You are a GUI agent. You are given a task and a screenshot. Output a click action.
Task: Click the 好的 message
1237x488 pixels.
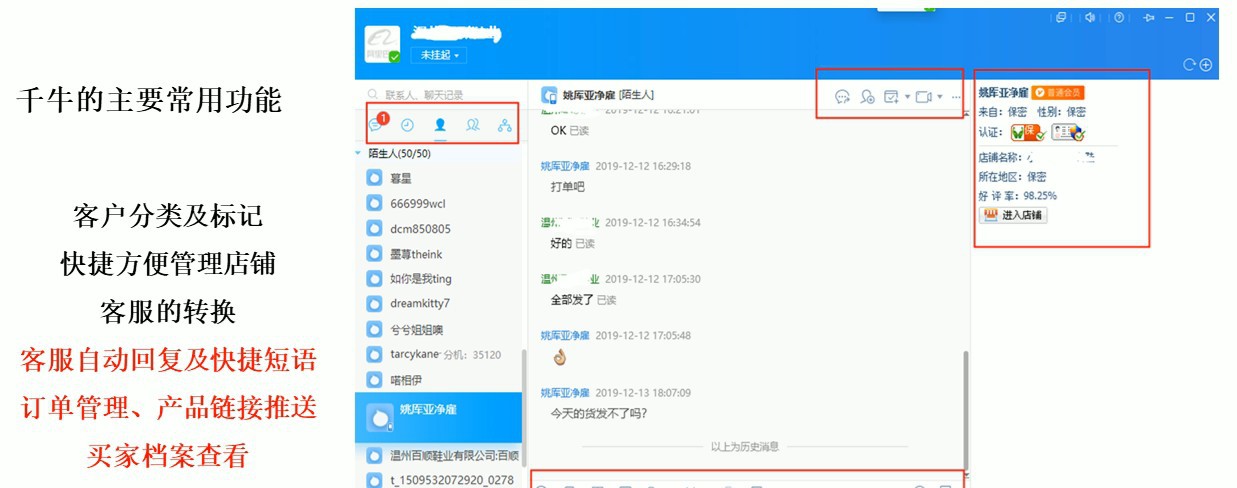(561, 243)
